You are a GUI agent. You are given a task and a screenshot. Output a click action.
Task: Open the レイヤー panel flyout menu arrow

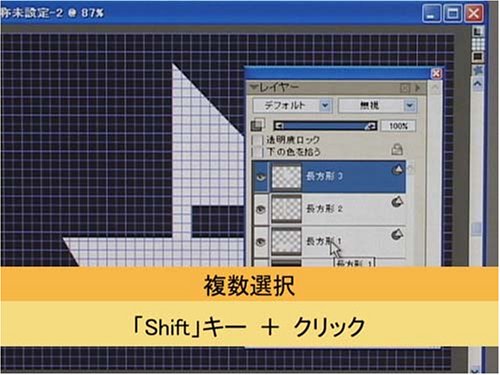[x=417, y=88]
